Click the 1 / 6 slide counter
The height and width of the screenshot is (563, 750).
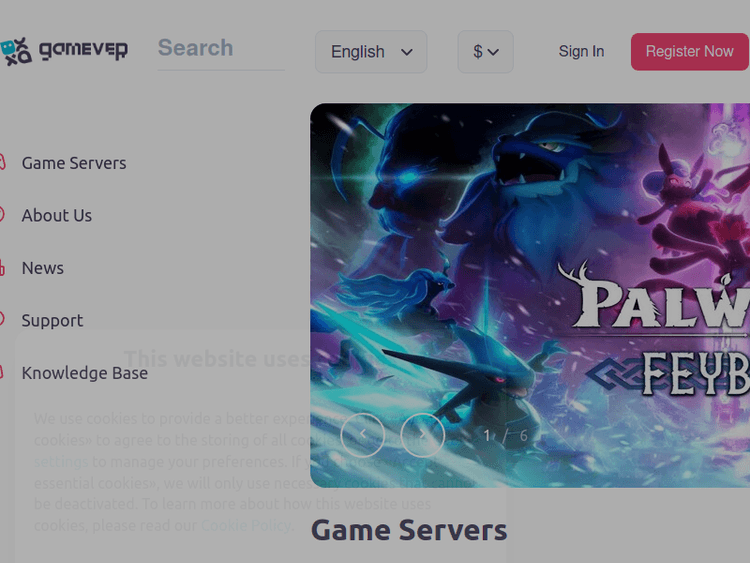click(x=505, y=435)
